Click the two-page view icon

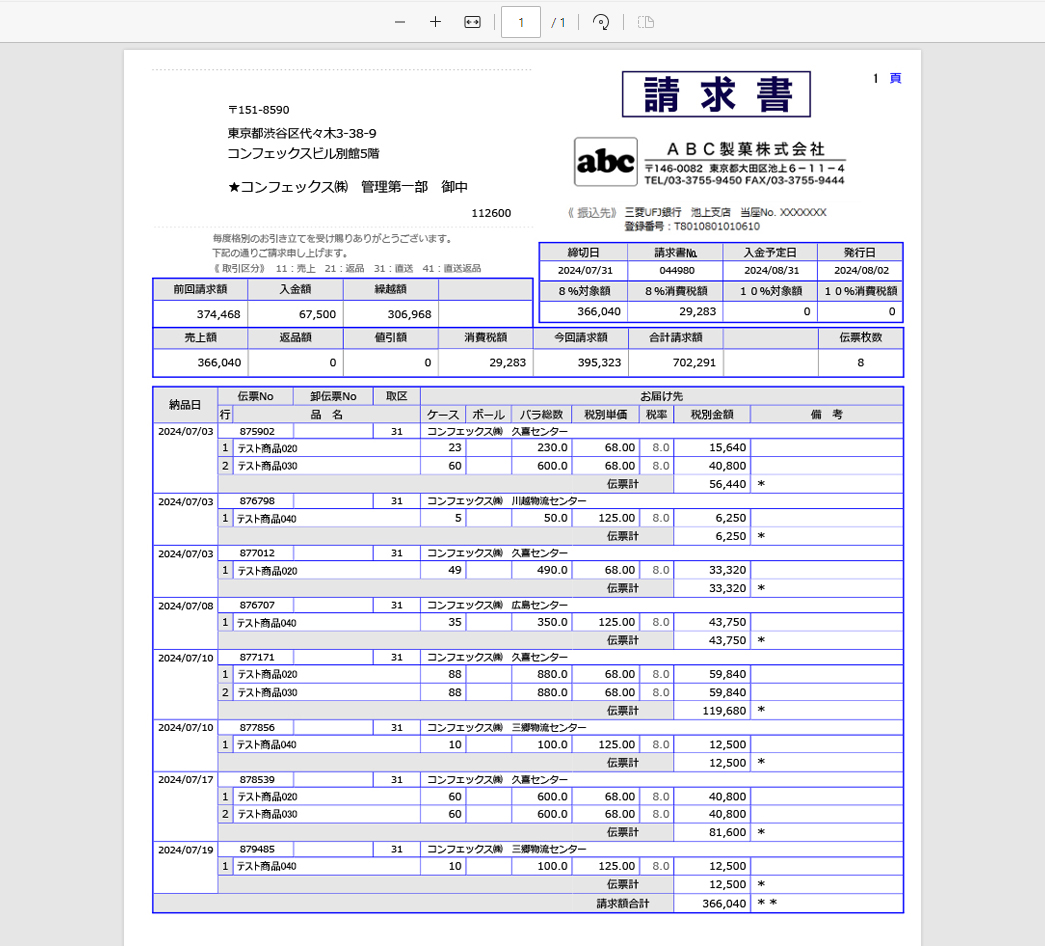click(x=645, y=22)
